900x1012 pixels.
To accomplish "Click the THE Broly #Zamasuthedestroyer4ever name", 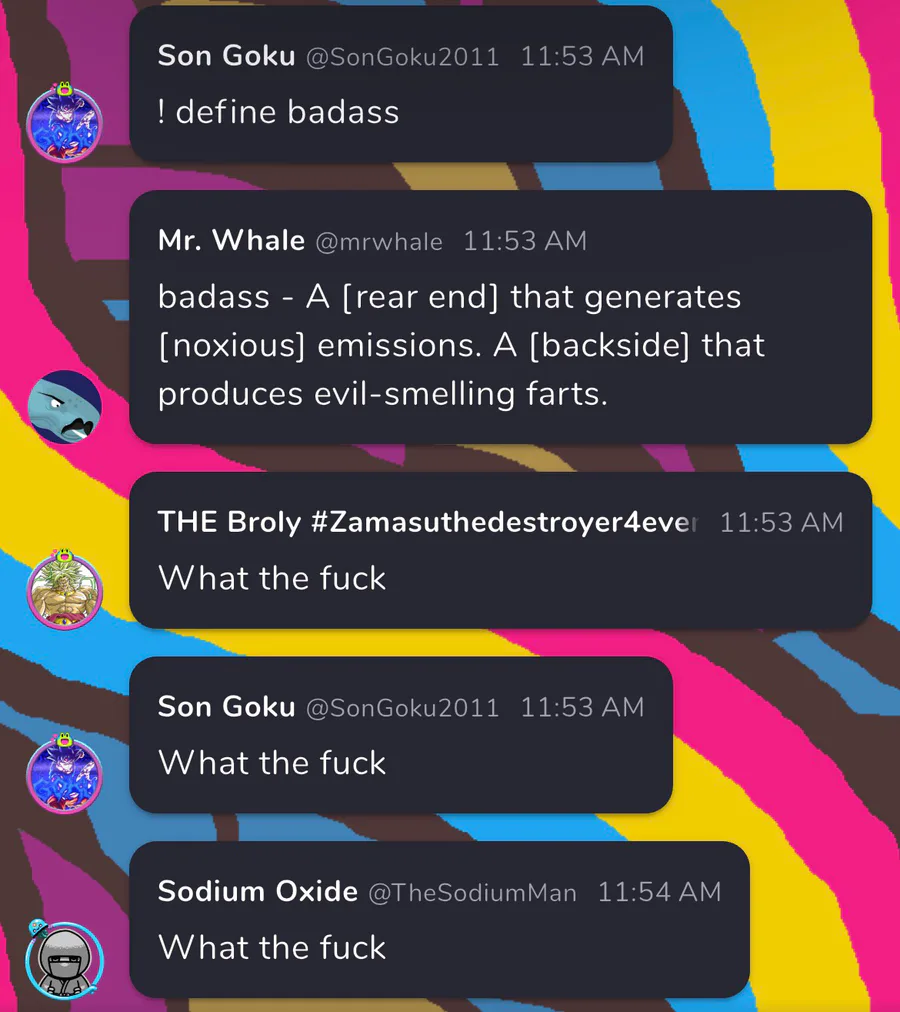I will pos(428,522).
